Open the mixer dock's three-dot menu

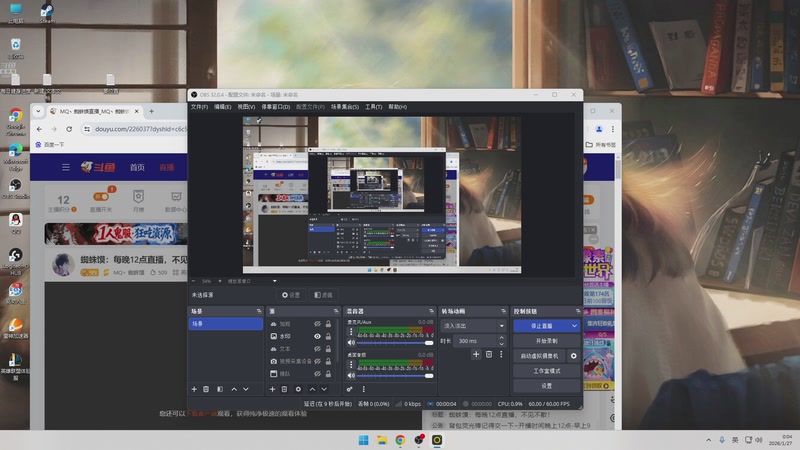(x=364, y=389)
